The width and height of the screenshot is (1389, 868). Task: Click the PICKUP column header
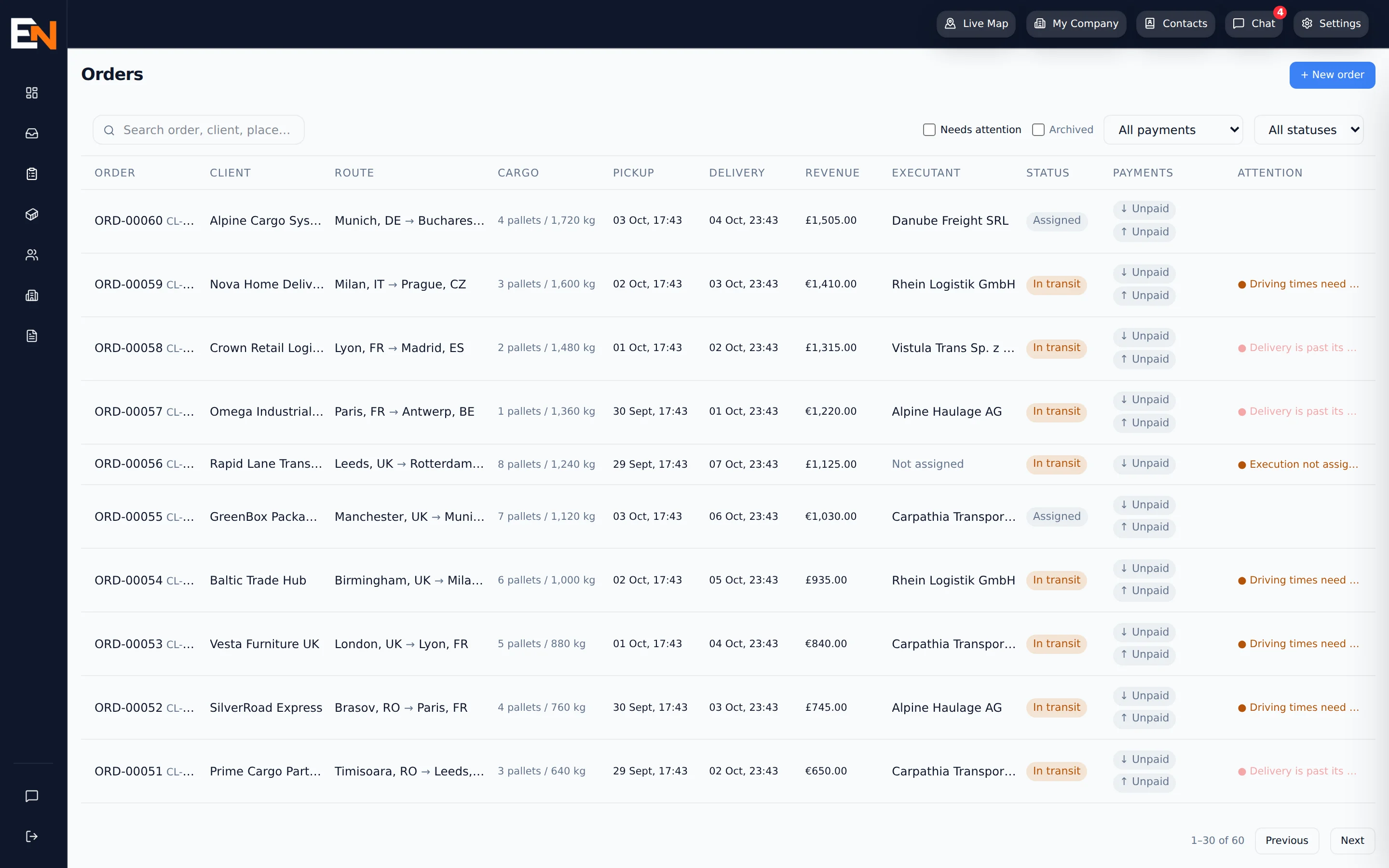(633, 173)
